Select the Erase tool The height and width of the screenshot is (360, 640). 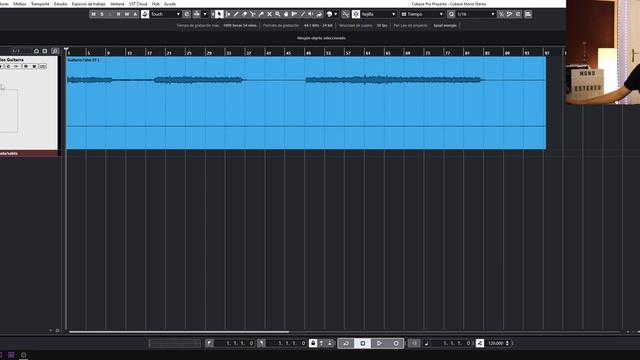tap(245, 14)
